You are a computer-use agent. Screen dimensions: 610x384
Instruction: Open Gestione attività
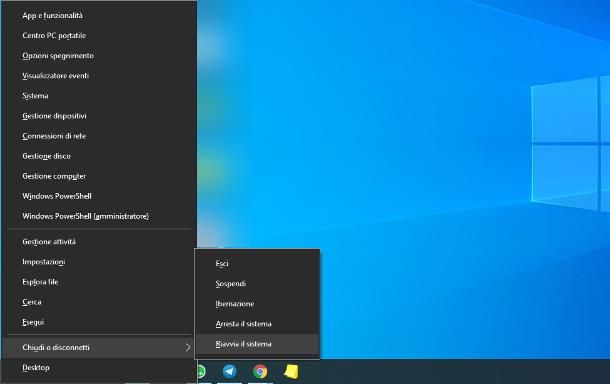pyautogui.click(x=99, y=242)
